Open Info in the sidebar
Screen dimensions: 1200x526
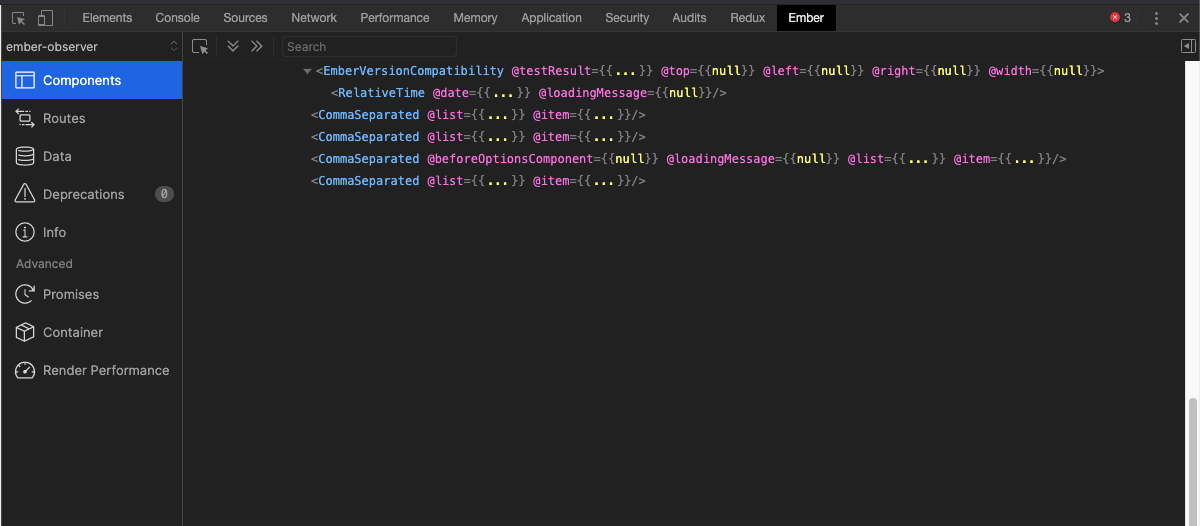pos(91,232)
